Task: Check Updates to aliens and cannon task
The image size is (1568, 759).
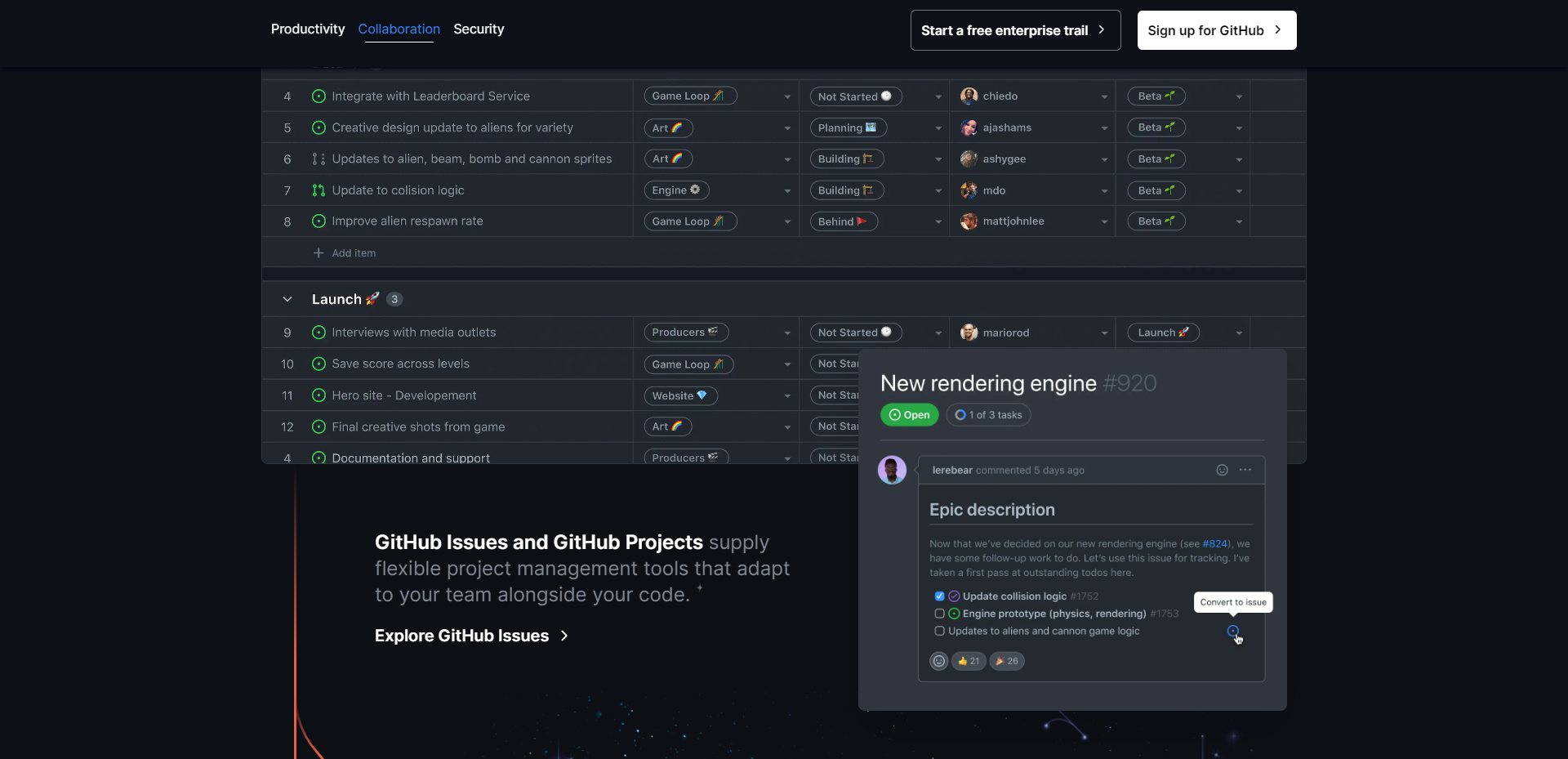Action: click(x=939, y=631)
